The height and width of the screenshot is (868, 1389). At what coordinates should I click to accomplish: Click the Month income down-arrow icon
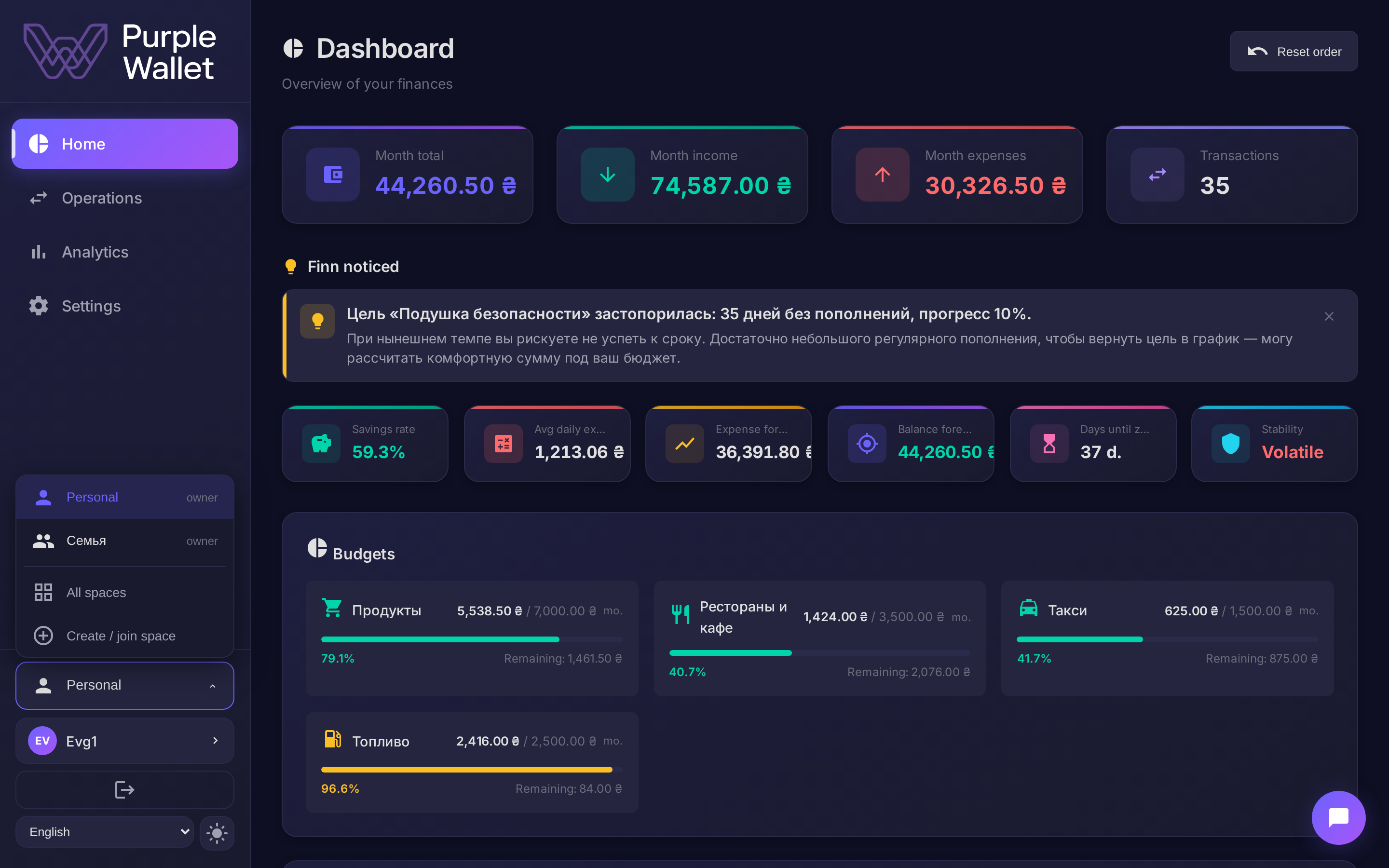tap(607, 175)
